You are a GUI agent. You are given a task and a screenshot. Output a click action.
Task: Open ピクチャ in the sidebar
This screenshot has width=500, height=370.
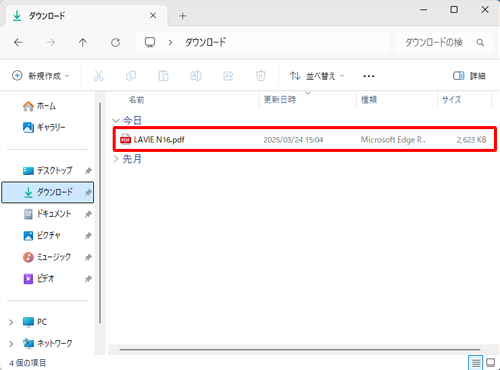[x=42, y=236]
